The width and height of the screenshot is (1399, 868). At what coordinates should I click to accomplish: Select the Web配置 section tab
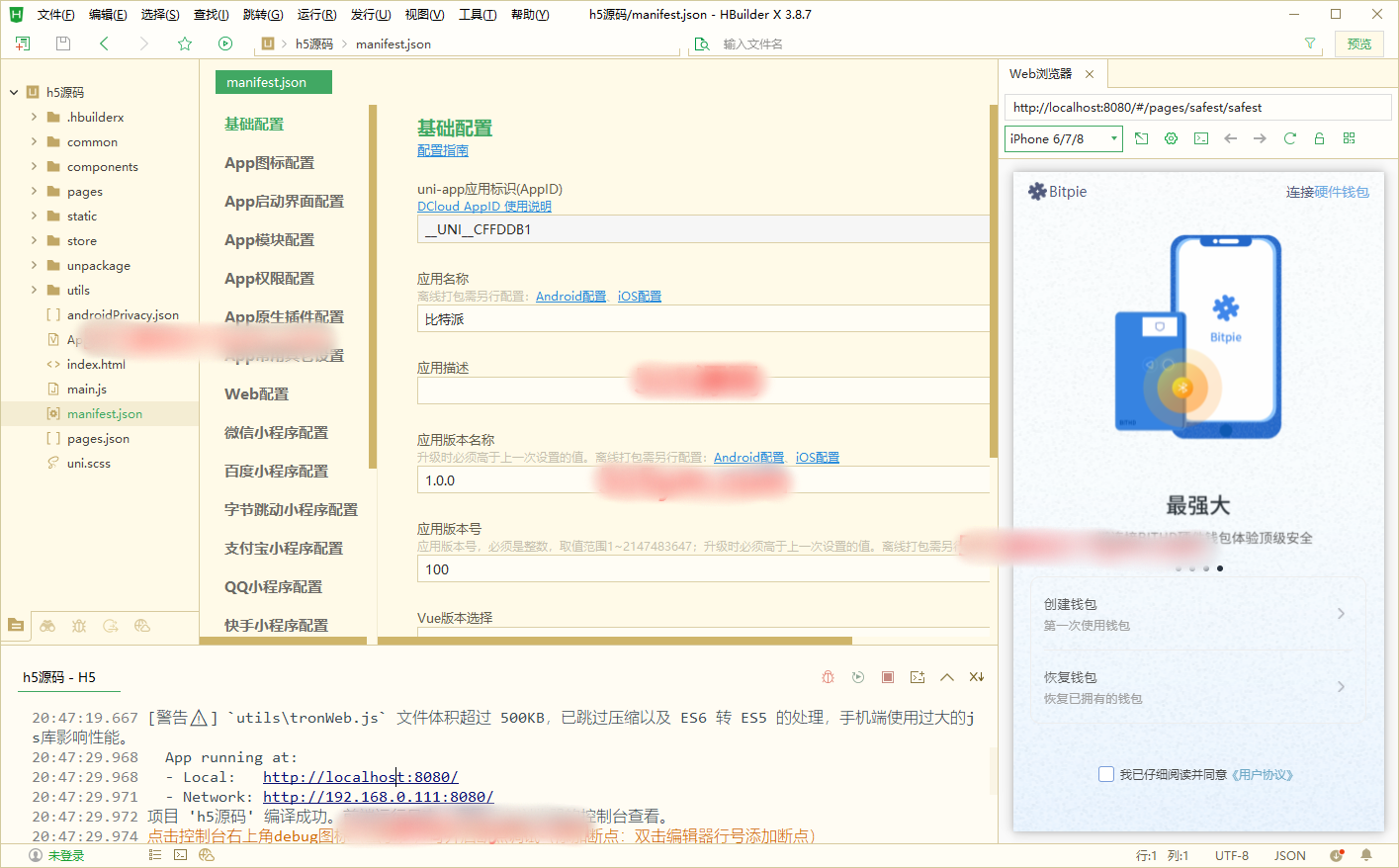click(x=257, y=393)
